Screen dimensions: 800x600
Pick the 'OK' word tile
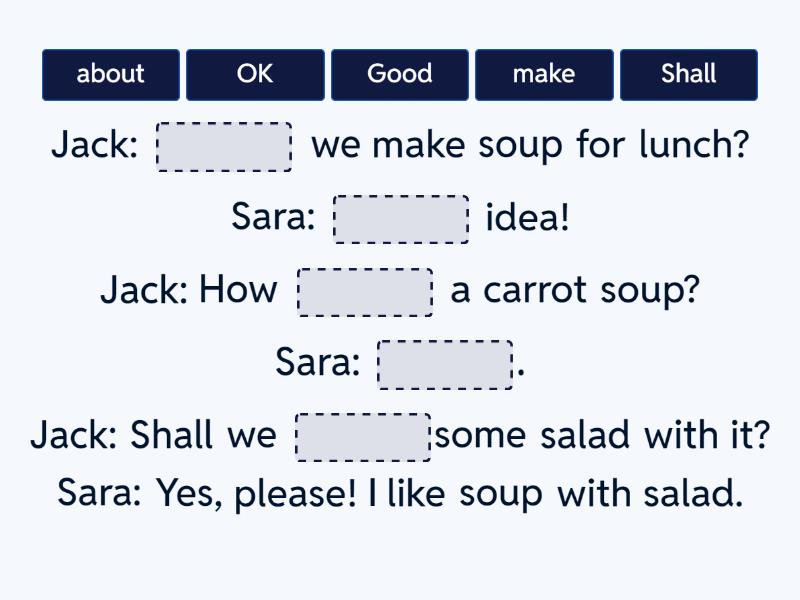coord(255,75)
